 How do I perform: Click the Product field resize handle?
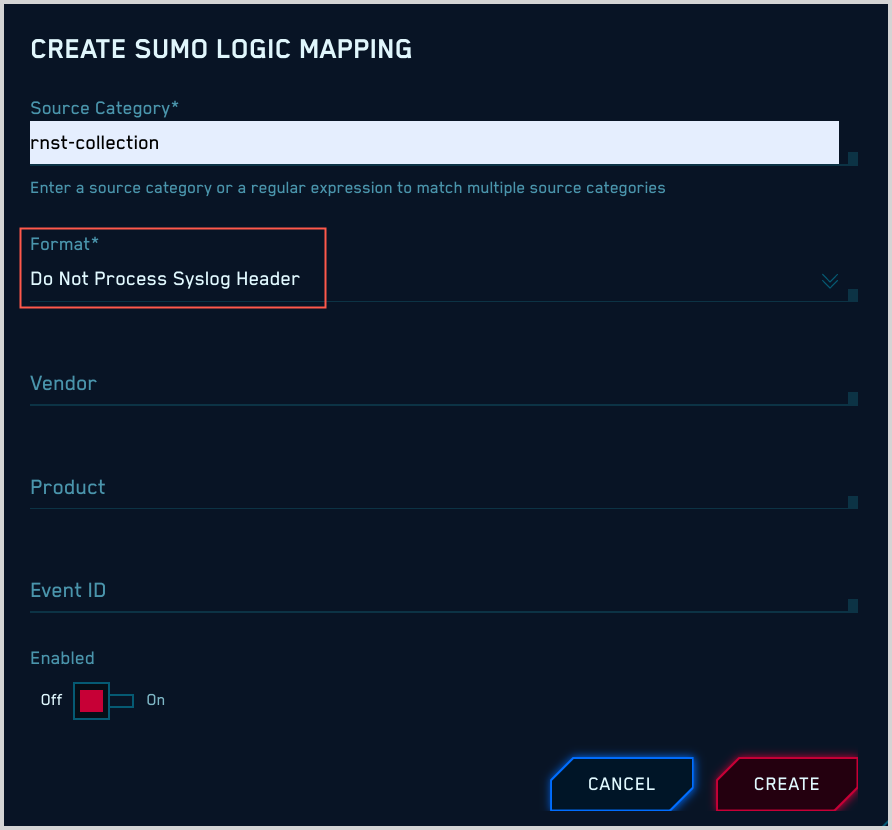(851, 503)
